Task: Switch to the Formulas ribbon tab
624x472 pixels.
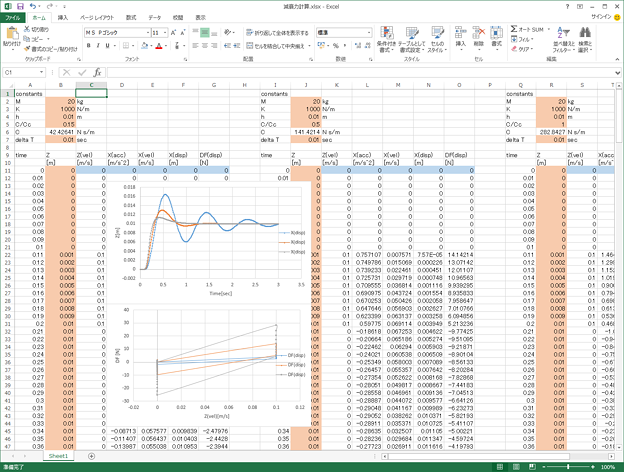Action: coord(131,18)
